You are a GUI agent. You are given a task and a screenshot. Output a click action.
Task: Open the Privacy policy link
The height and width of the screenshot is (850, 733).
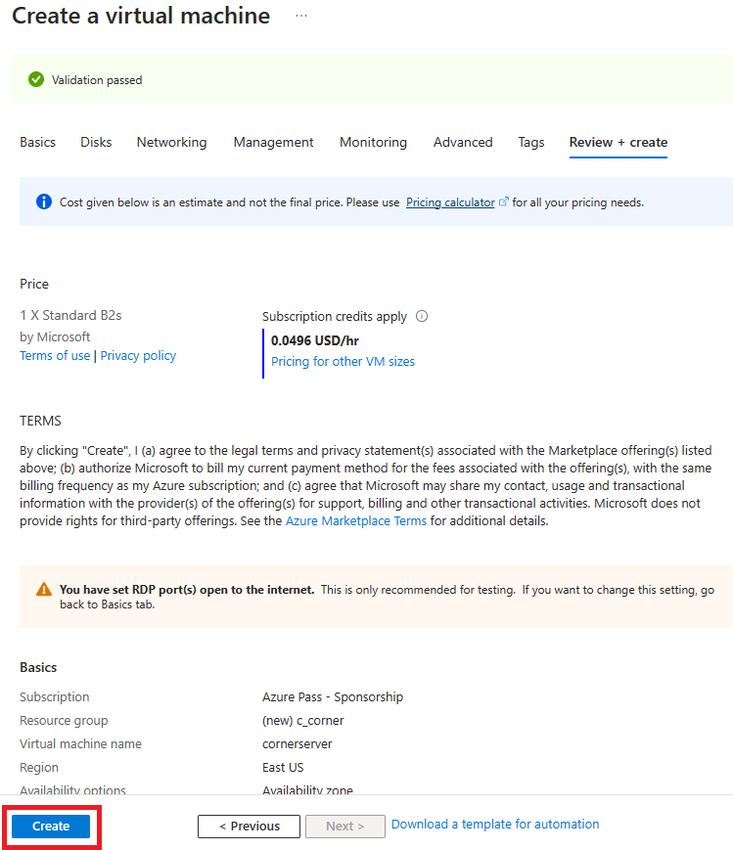(138, 356)
